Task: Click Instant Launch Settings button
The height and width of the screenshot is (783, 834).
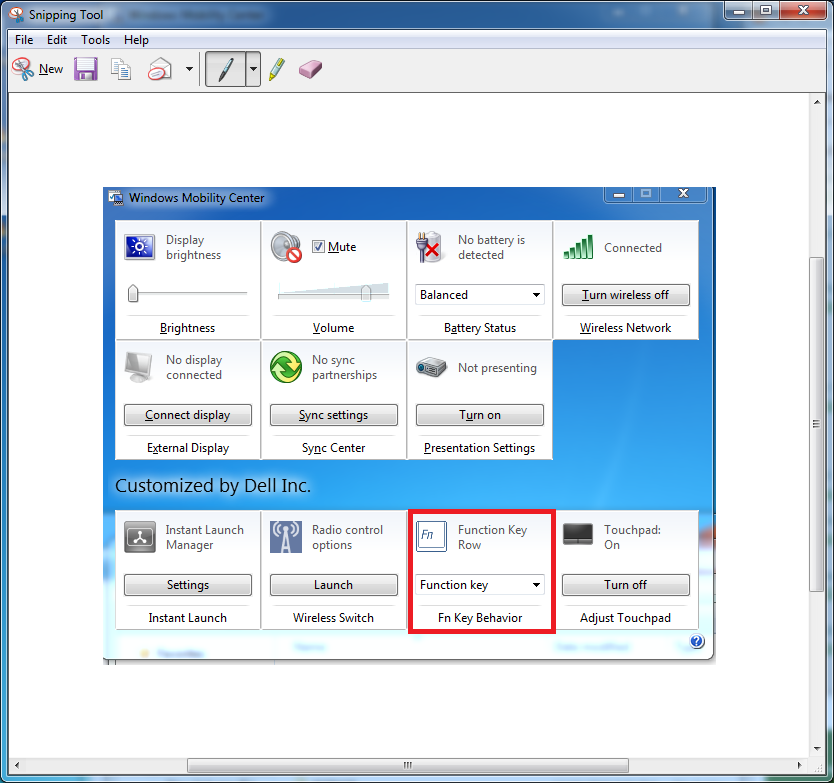Action: (188, 585)
